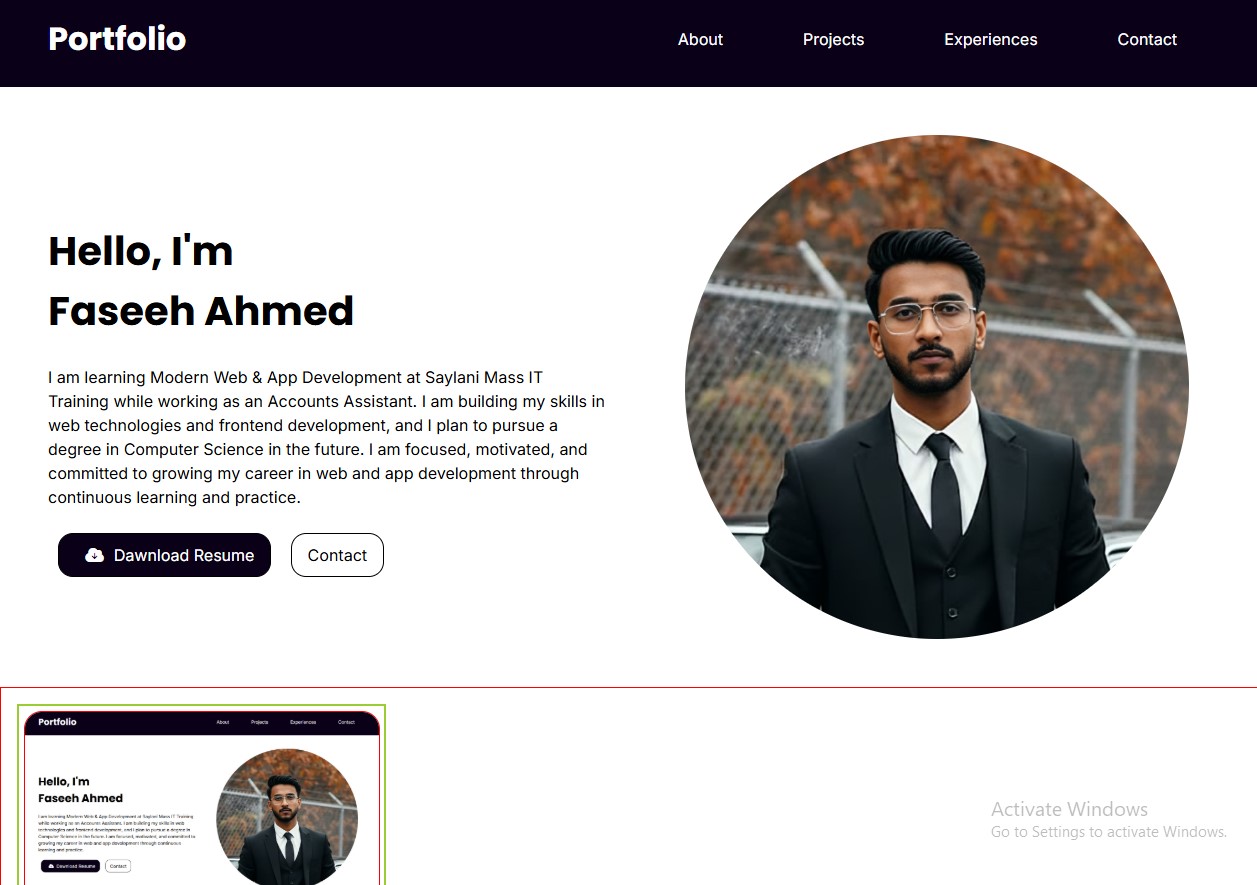
Task: Click the outlined Contact button below bio
Action: 337,555
